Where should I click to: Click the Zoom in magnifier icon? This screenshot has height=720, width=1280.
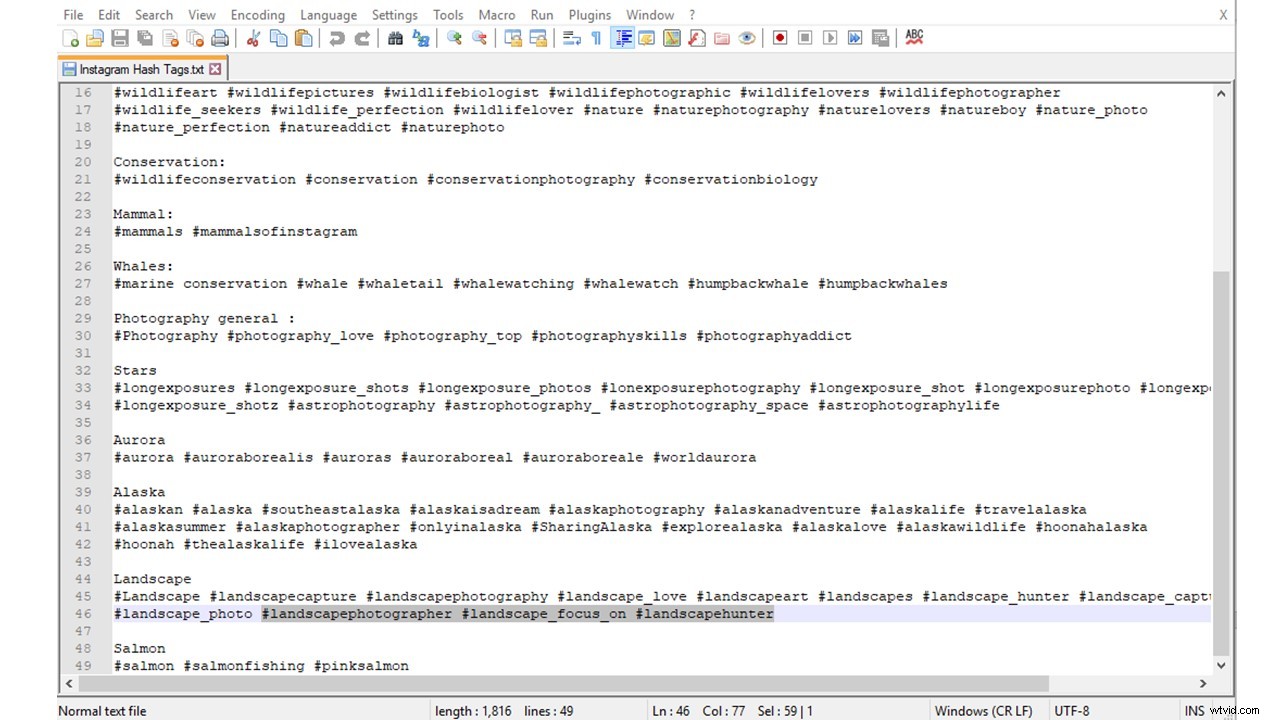(454, 39)
